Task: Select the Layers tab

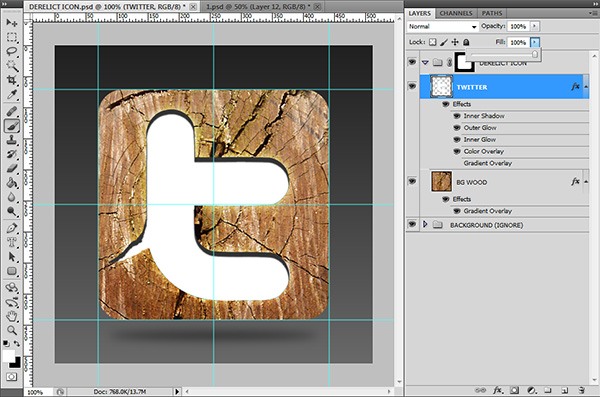Action: (x=420, y=13)
